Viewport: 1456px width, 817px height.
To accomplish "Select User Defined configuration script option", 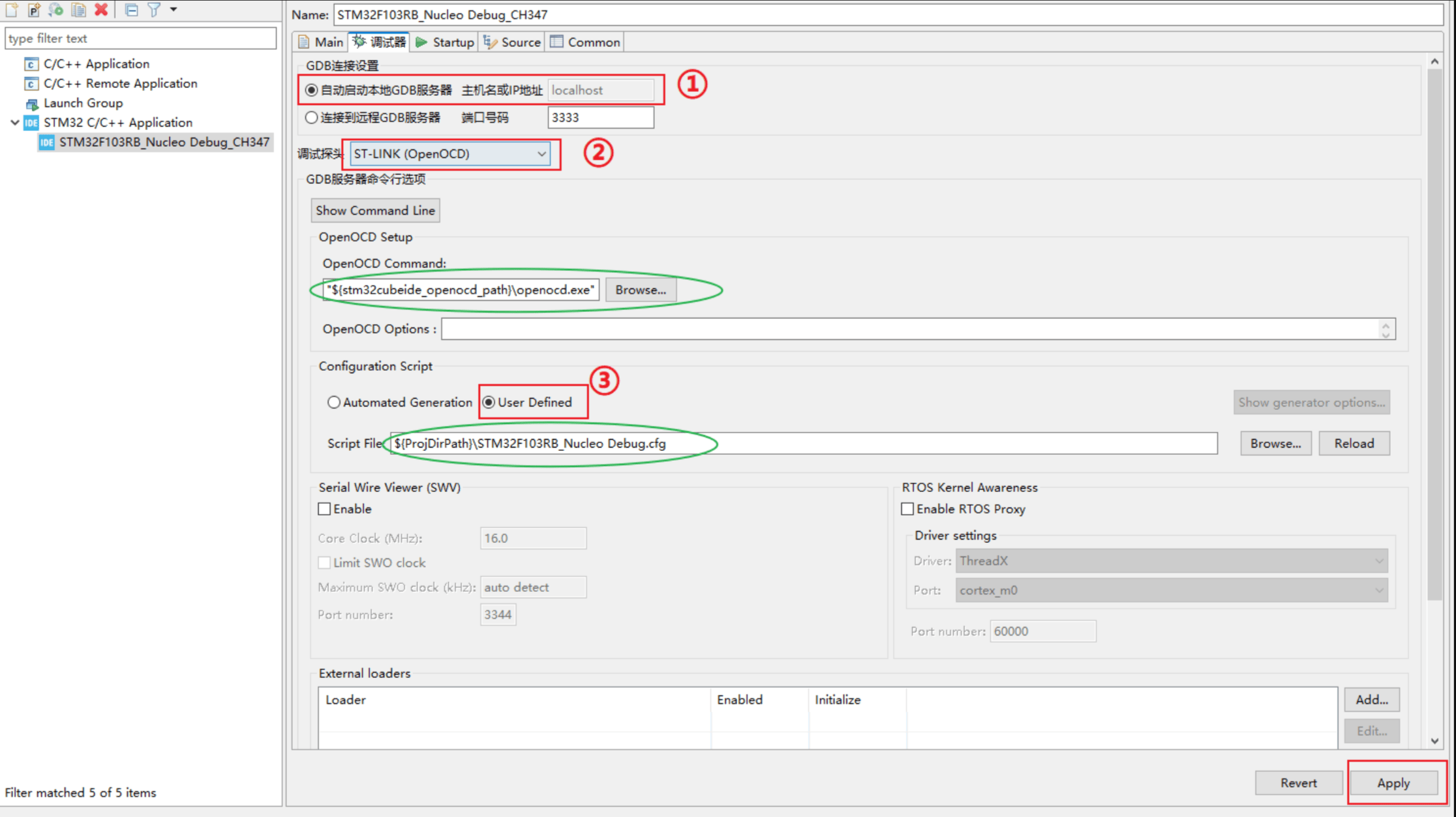I will (x=489, y=402).
